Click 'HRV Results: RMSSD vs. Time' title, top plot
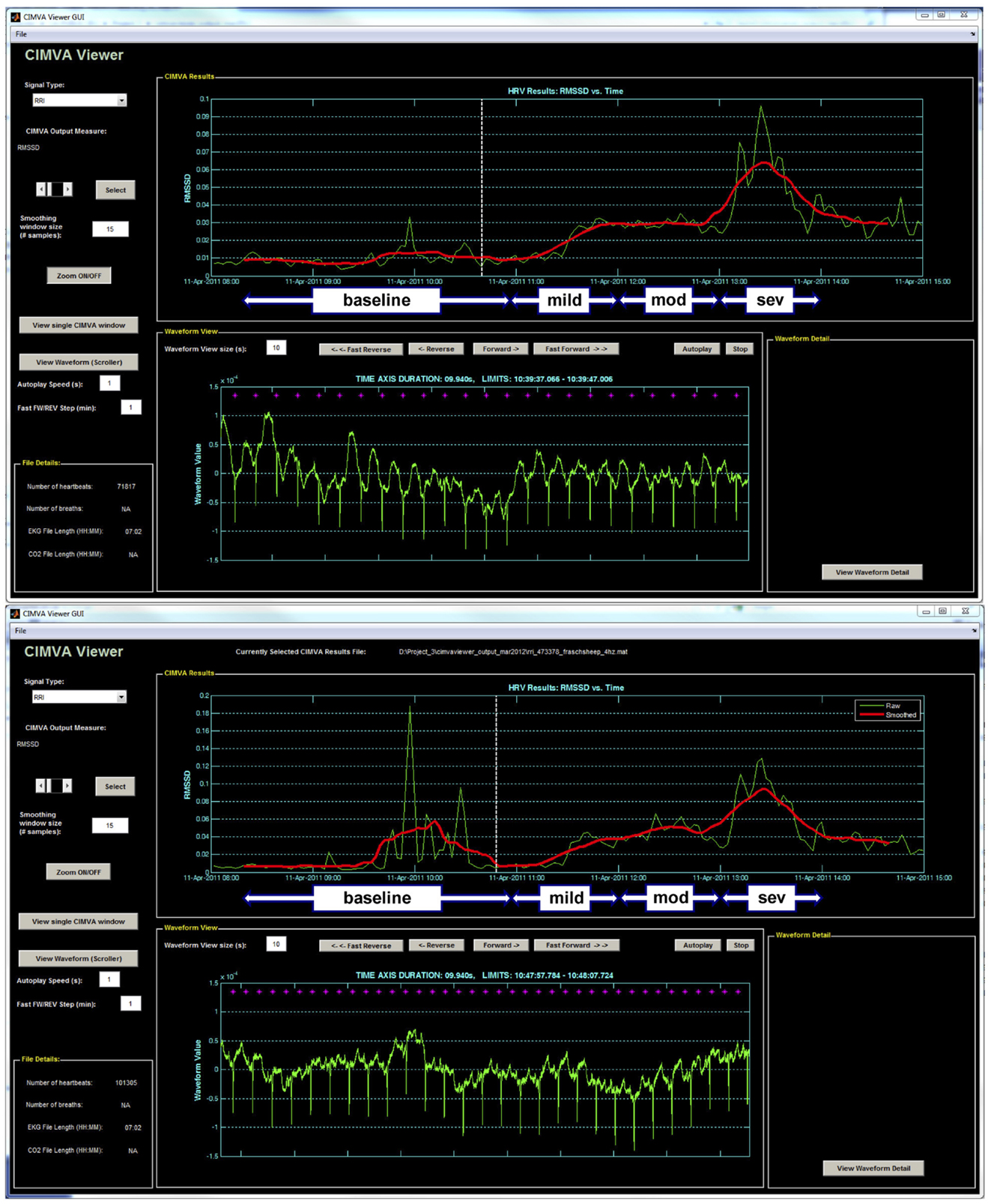 pos(566,91)
